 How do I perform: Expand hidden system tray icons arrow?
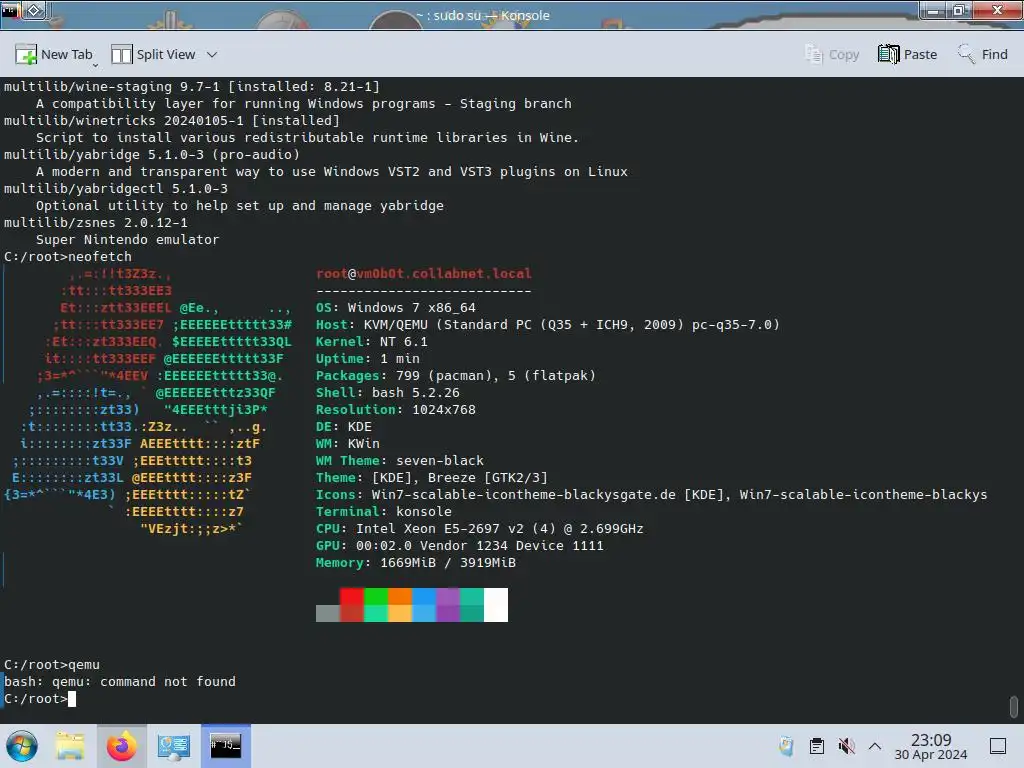[875, 746]
